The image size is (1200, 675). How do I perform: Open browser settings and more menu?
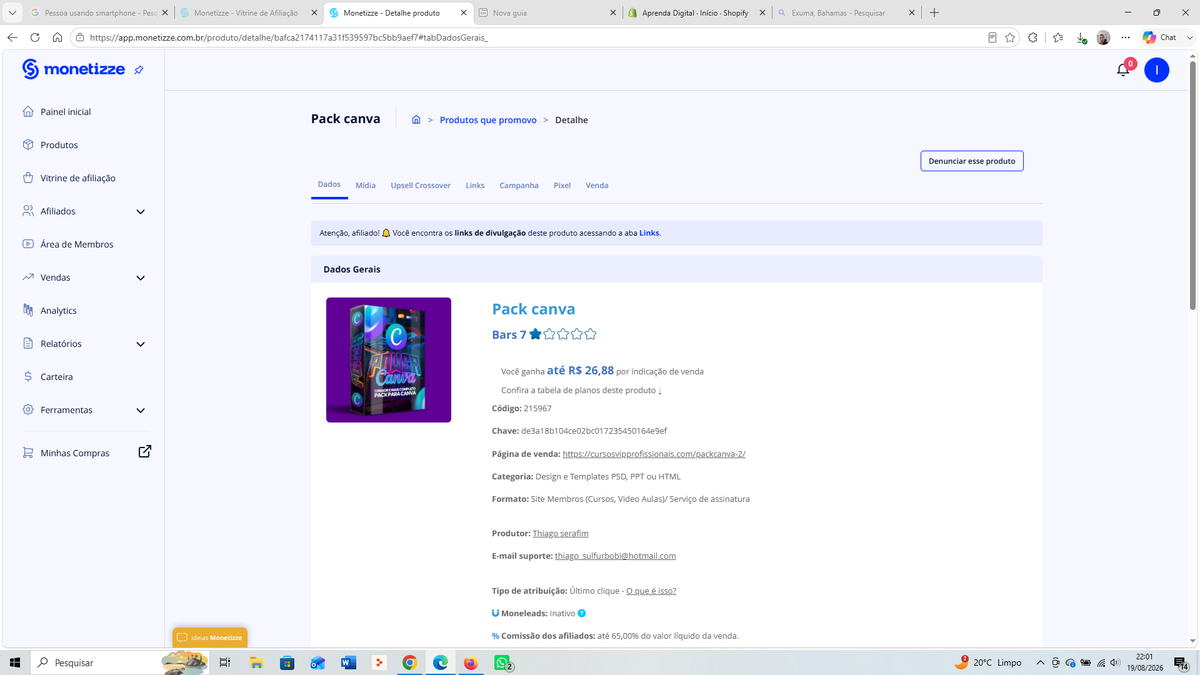[x=1126, y=37]
